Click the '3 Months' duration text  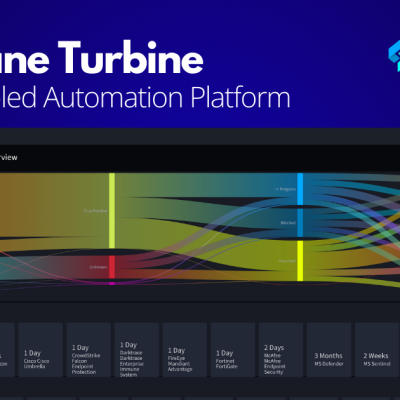coord(328,356)
